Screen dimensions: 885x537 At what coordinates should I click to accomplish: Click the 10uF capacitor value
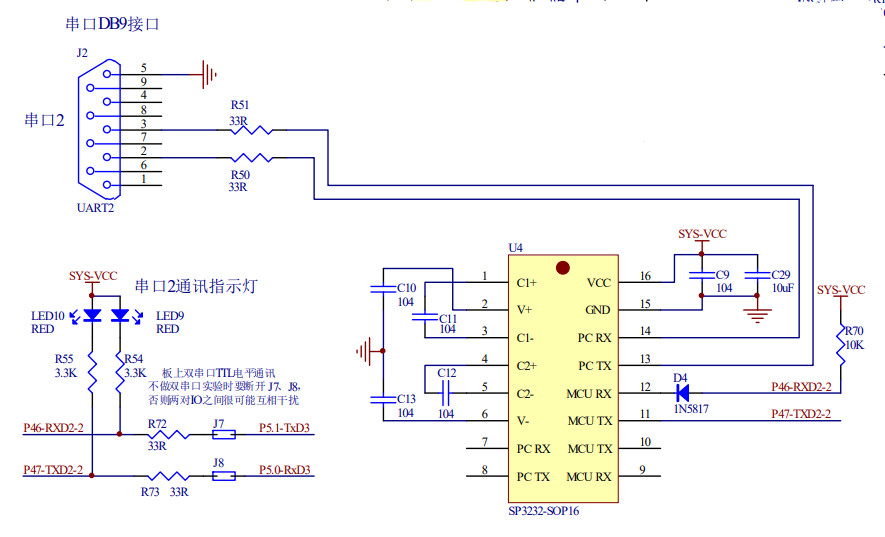[783, 288]
